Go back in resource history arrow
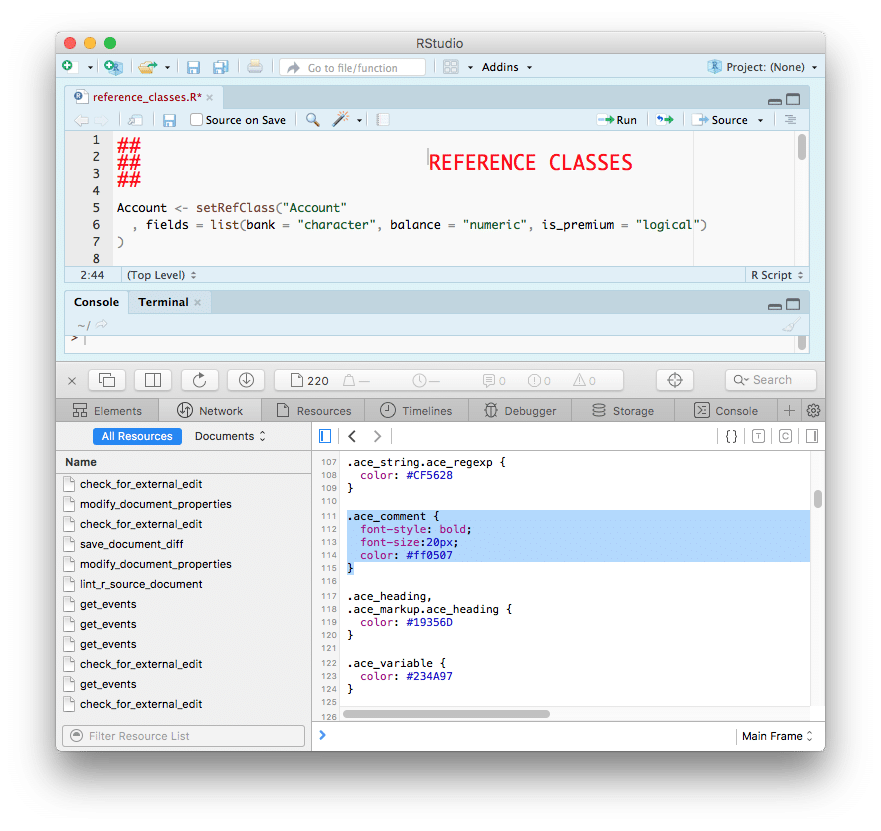The width and height of the screenshot is (881, 831). point(352,436)
